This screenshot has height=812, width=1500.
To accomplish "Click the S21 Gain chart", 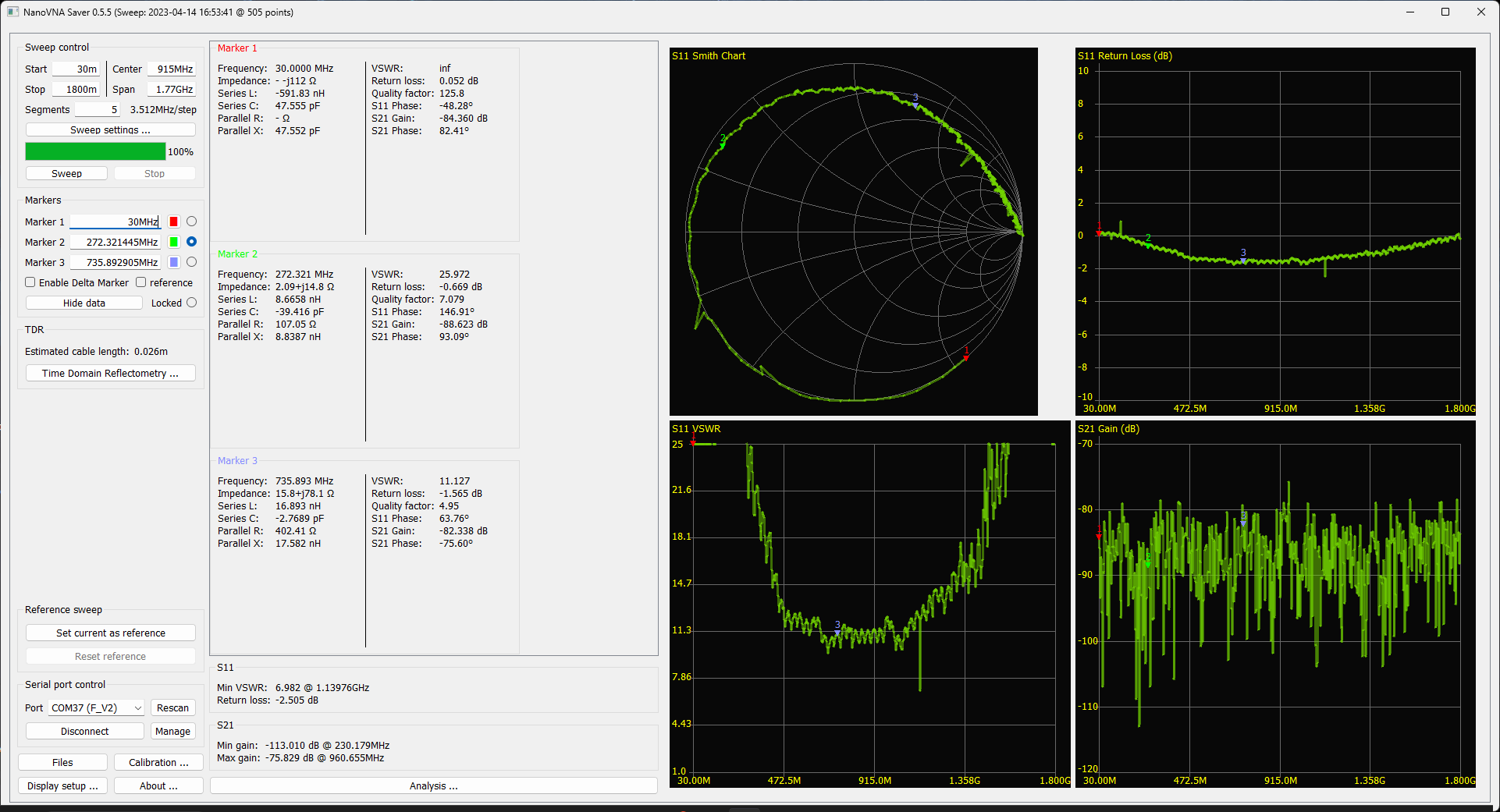I will pyautogui.click(x=1275, y=605).
